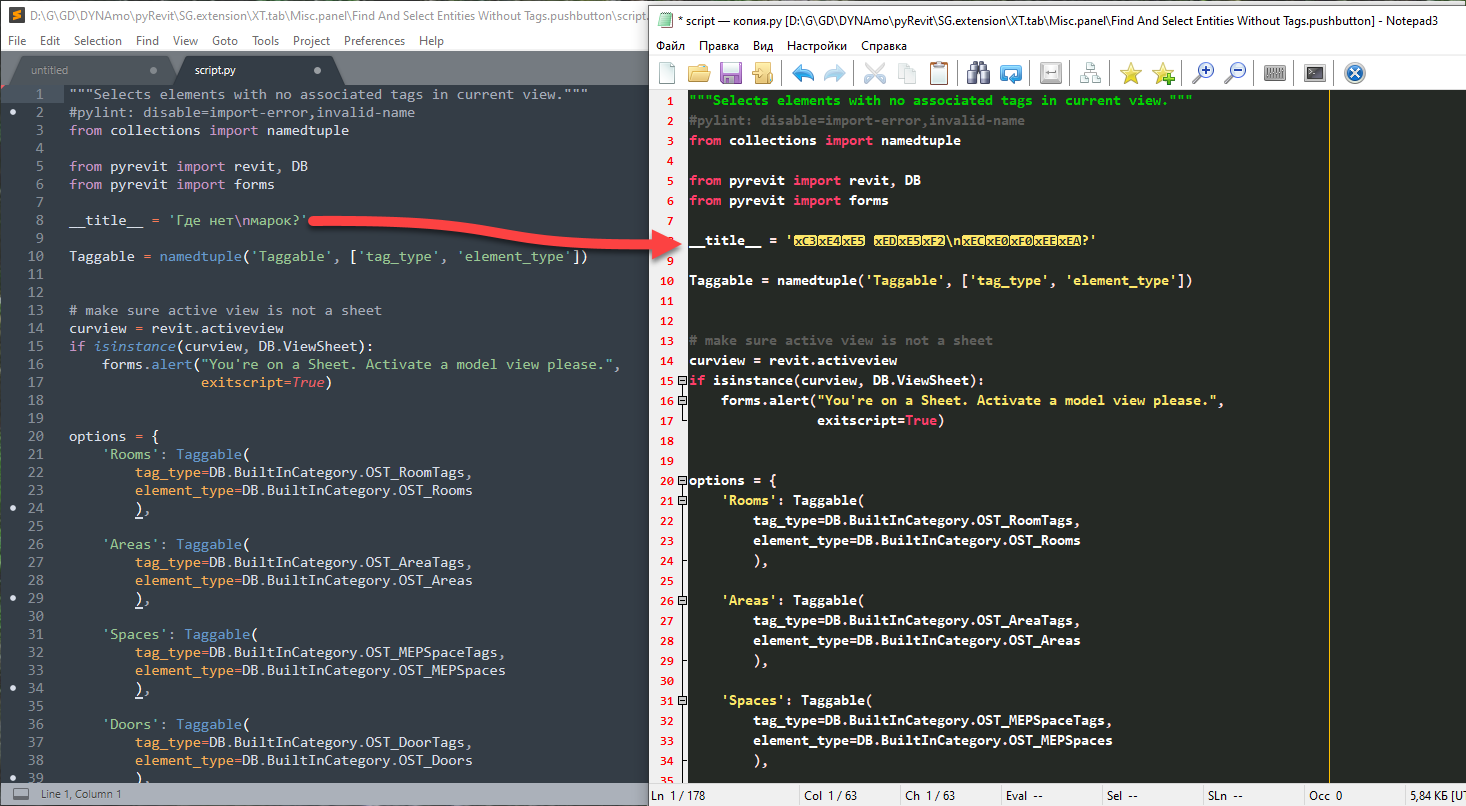Collapse the 'Spaces' Taggable fold at line 31
This screenshot has width=1466, height=806.
[683, 700]
